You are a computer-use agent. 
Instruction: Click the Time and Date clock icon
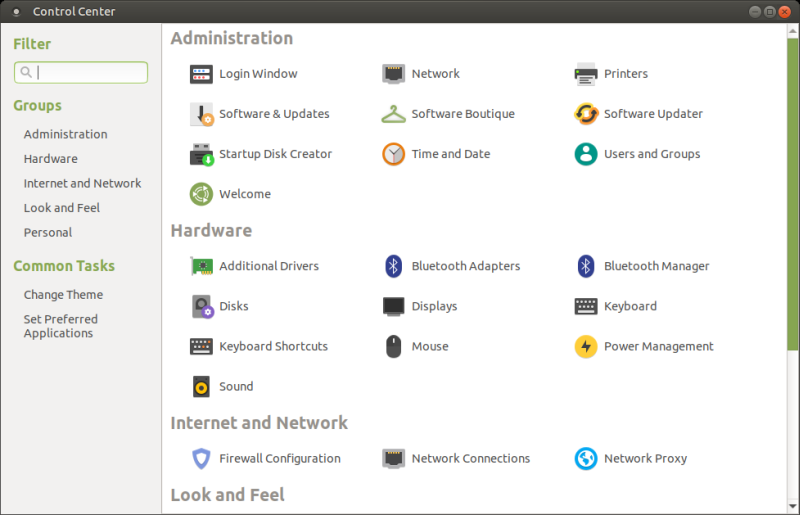click(x=394, y=154)
